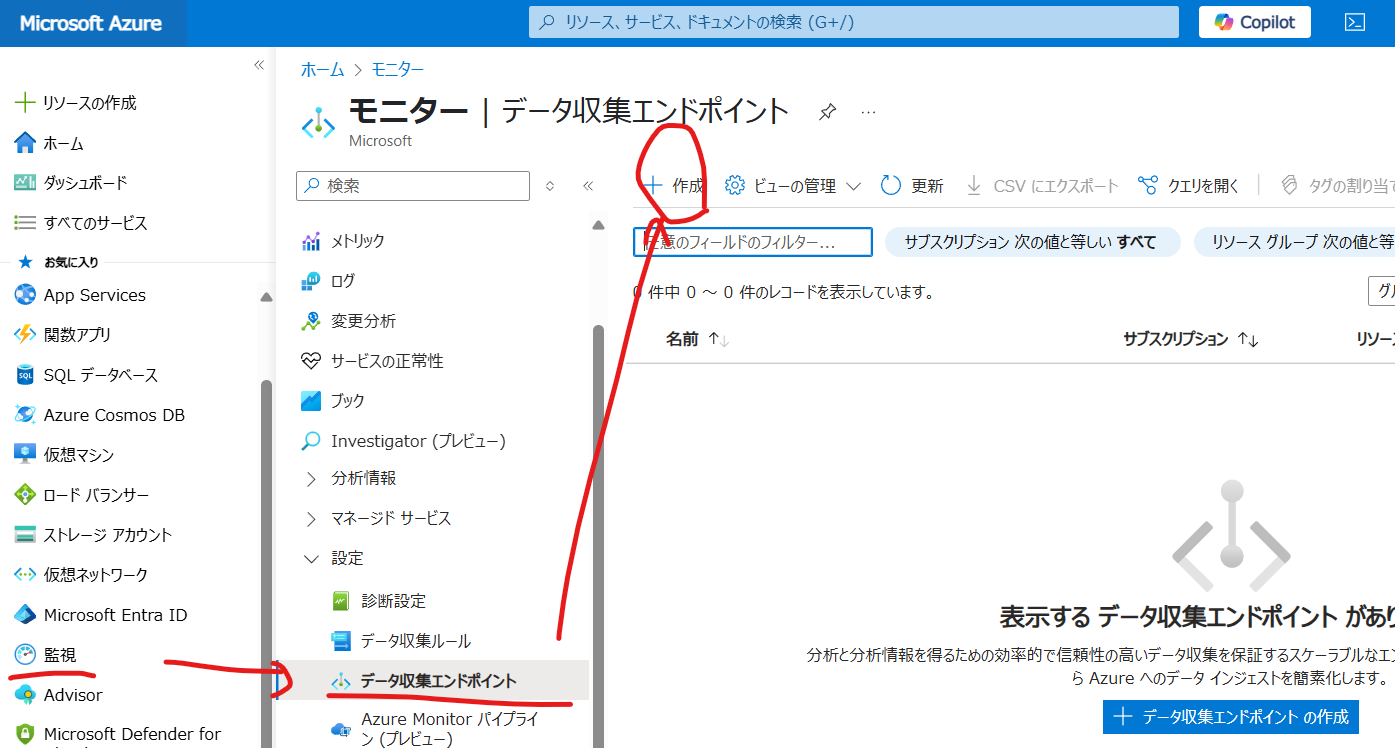The image size is (1395, 748).
Task: Open Investigator (プレビュー) menu item
Action: pyautogui.click(x=403, y=441)
